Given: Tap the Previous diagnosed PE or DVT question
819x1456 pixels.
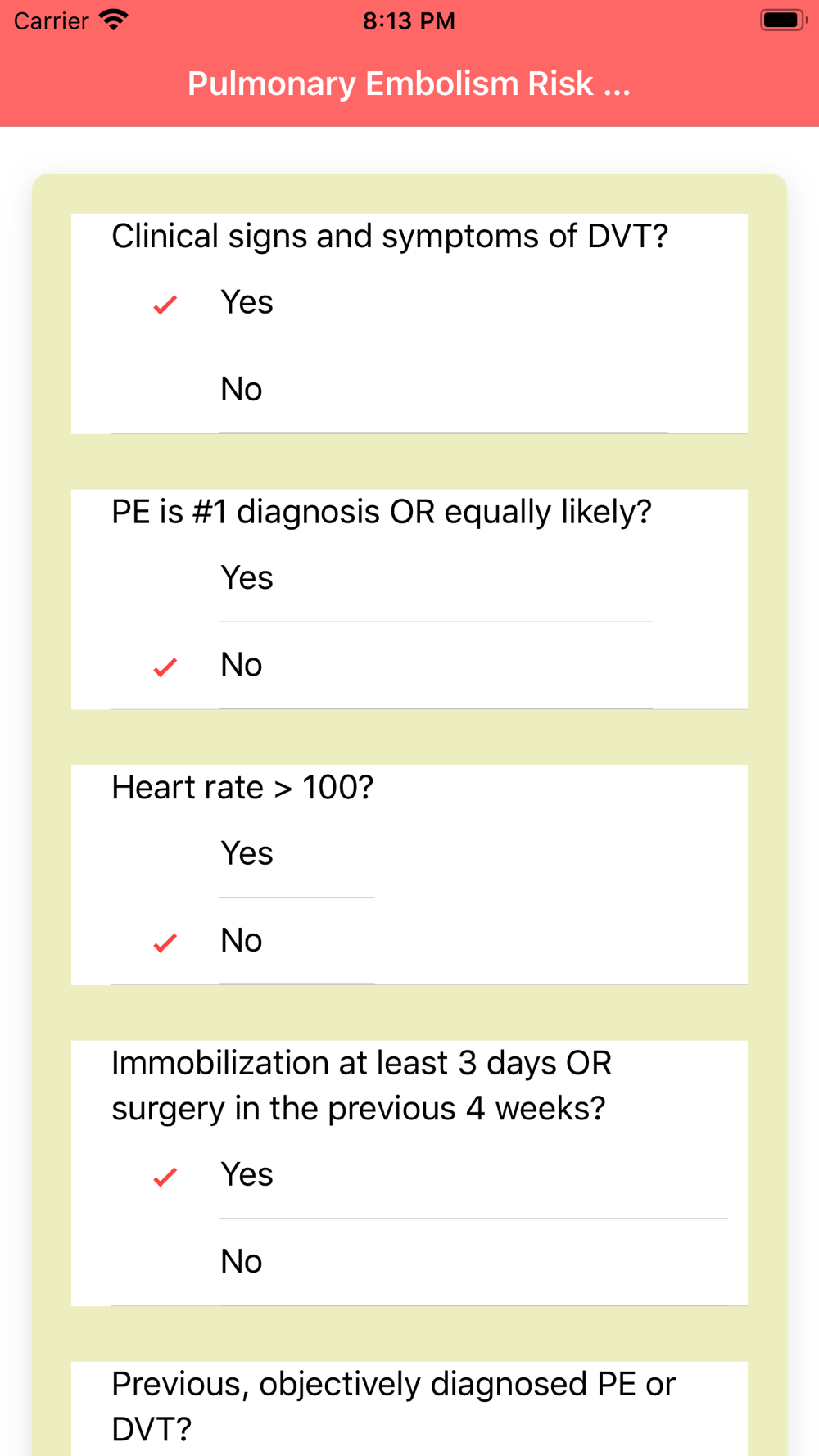Looking at the screenshot, I should tap(393, 1407).
